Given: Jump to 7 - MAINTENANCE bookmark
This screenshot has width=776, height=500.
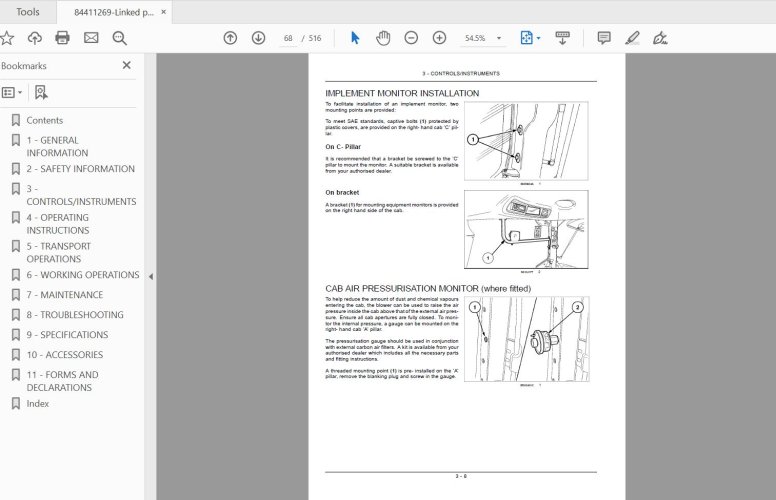Looking at the screenshot, I should pyautogui.click(x=64, y=295).
